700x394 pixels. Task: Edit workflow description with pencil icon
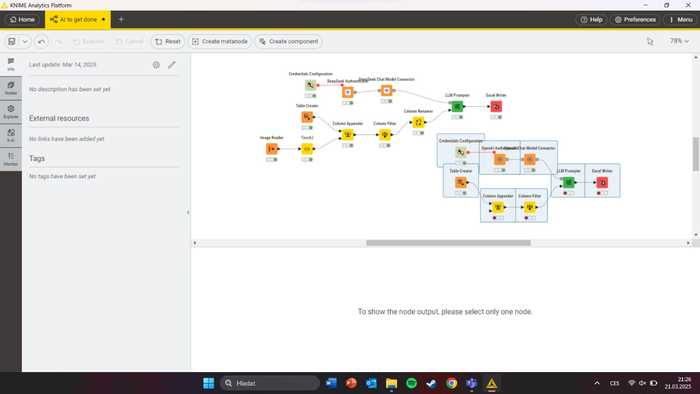click(x=172, y=65)
